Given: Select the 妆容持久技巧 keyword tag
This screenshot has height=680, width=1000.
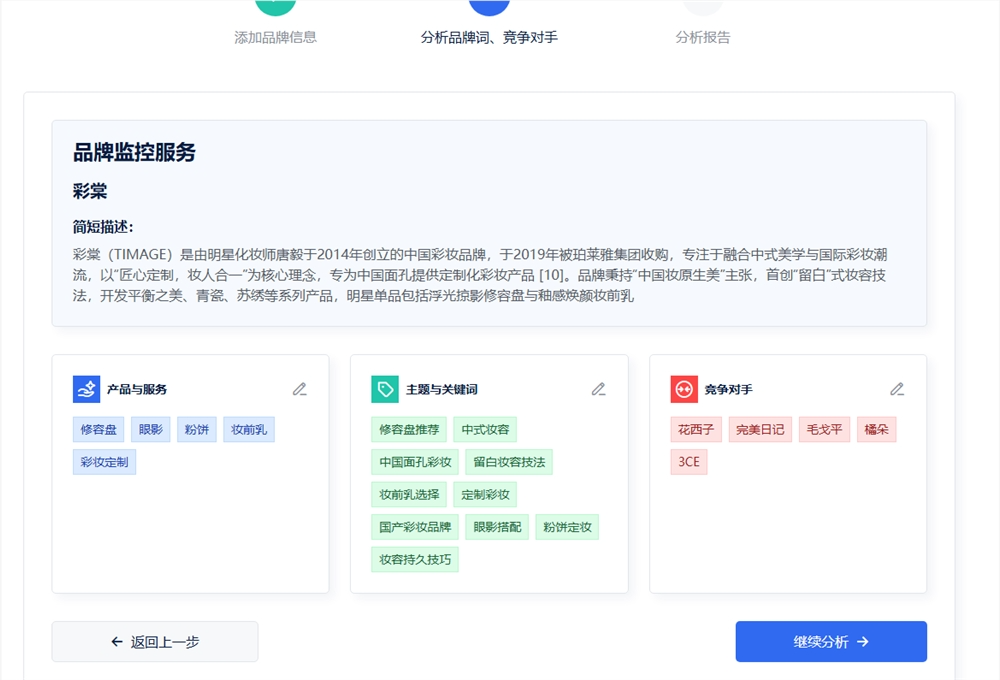Looking at the screenshot, I should [x=414, y=560].
